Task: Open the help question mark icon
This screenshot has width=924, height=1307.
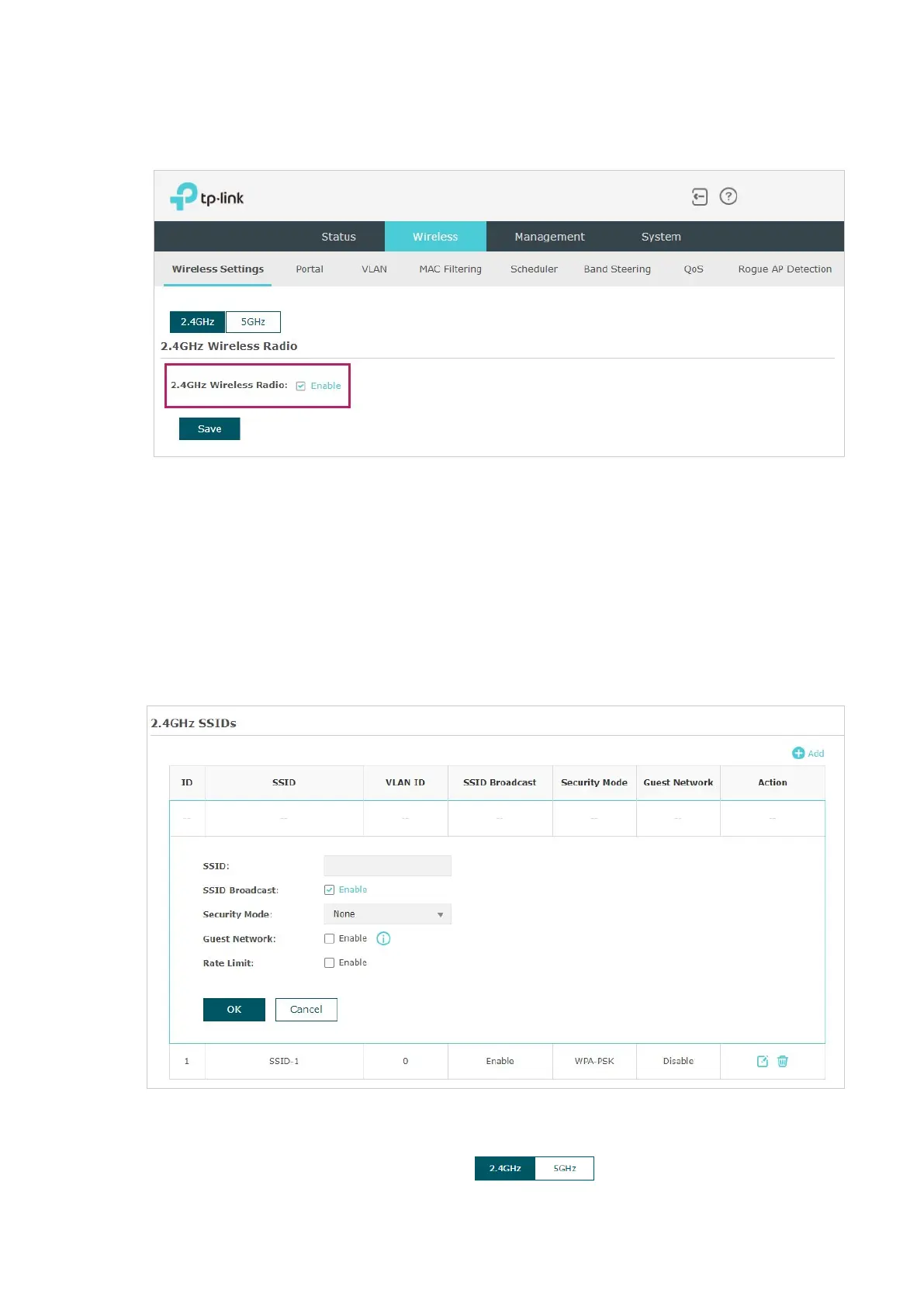Action: [x=728, y=196]
